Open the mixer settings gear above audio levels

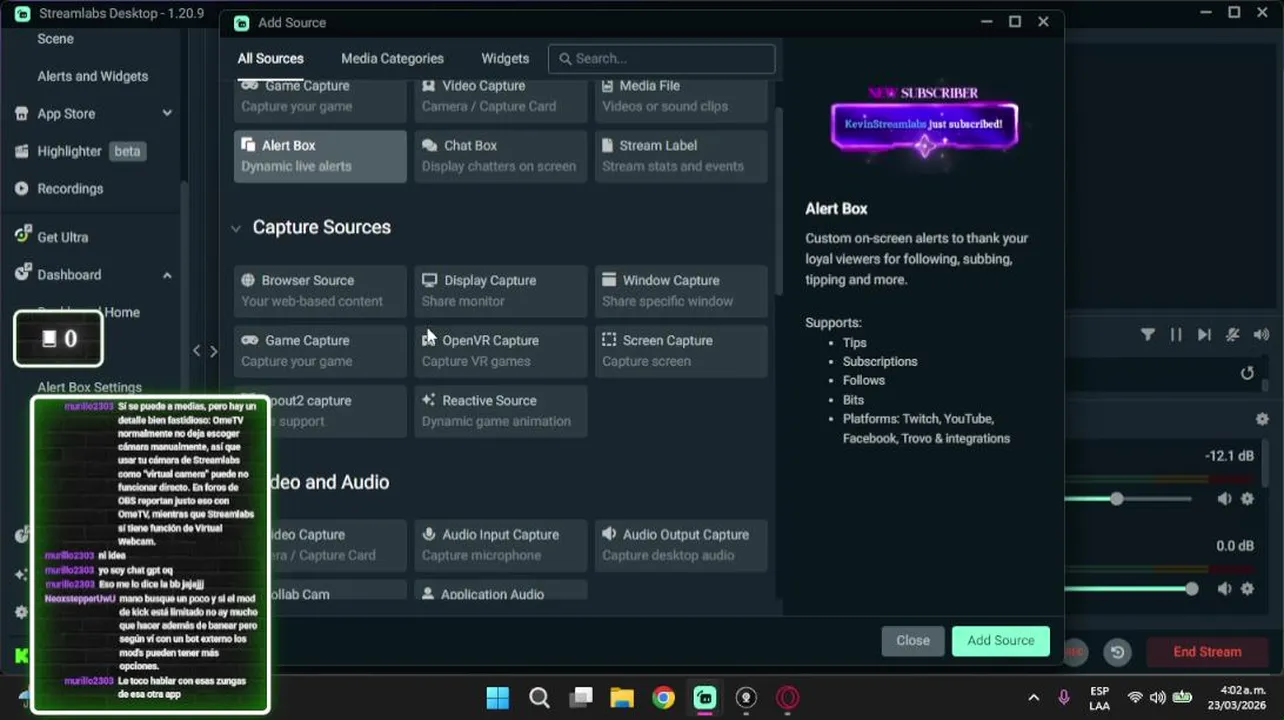coord(1262,419)
